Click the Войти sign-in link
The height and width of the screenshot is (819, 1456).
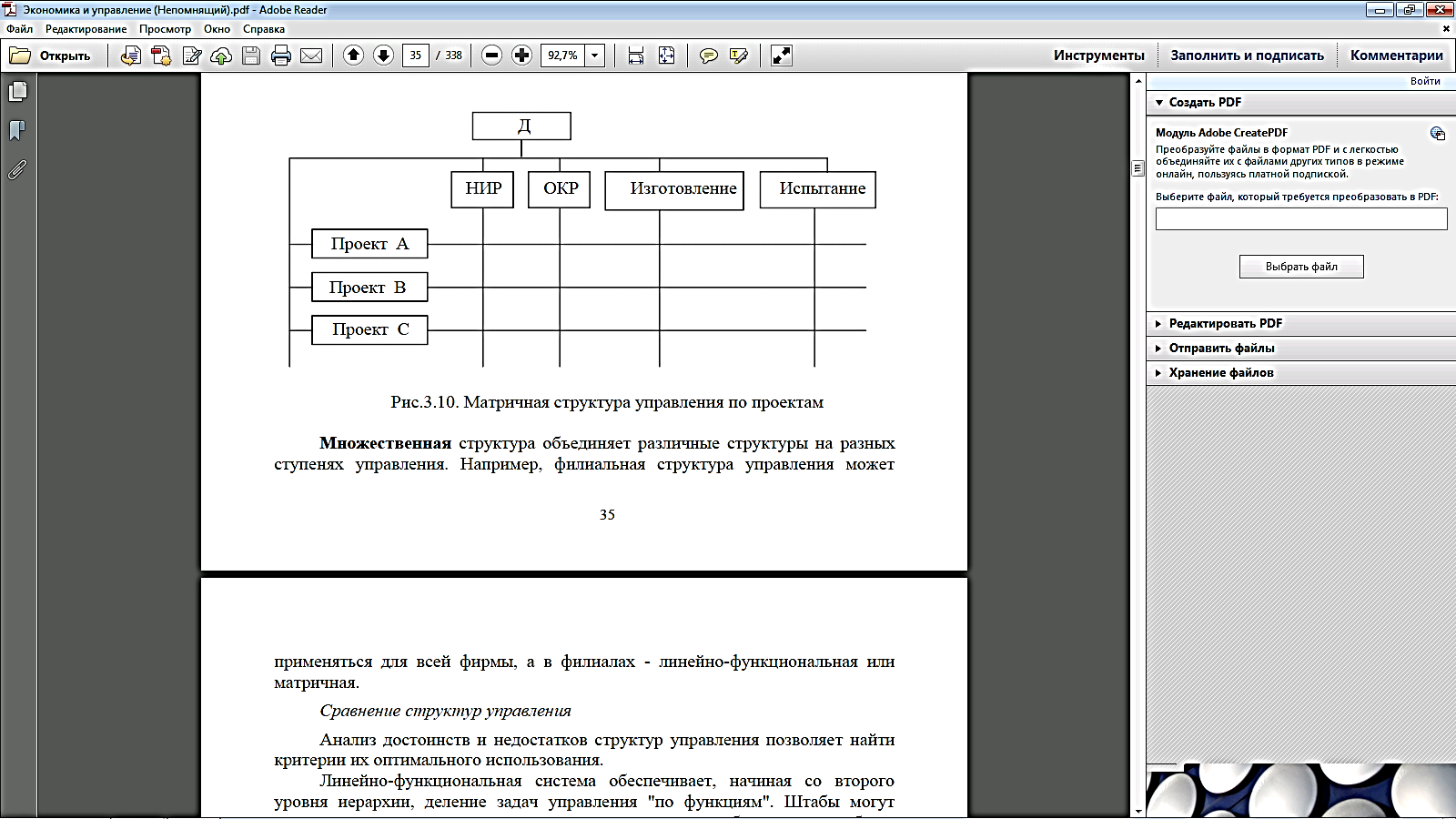1425,81
